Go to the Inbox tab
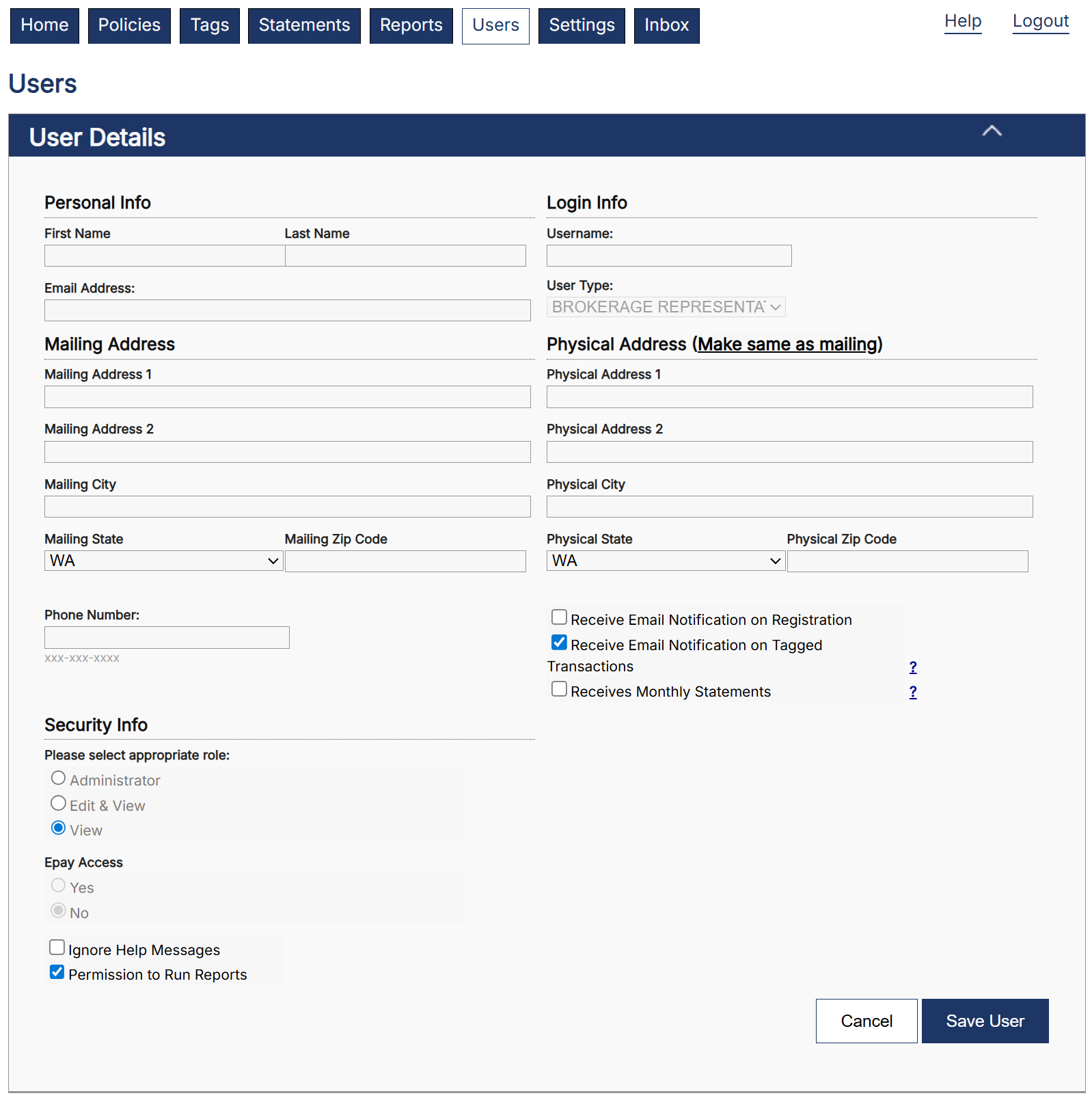This screenshot has height=1100, width=1092. [667, 26]
